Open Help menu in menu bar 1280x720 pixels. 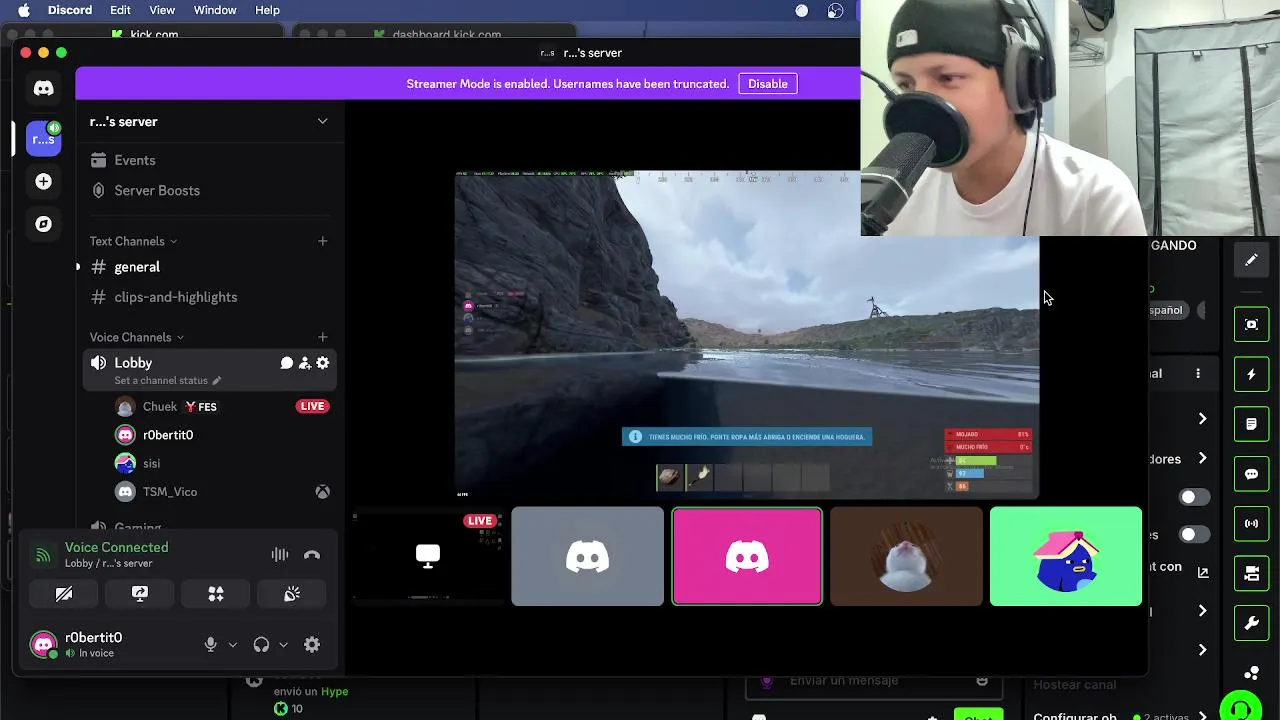tap(267, 10)
